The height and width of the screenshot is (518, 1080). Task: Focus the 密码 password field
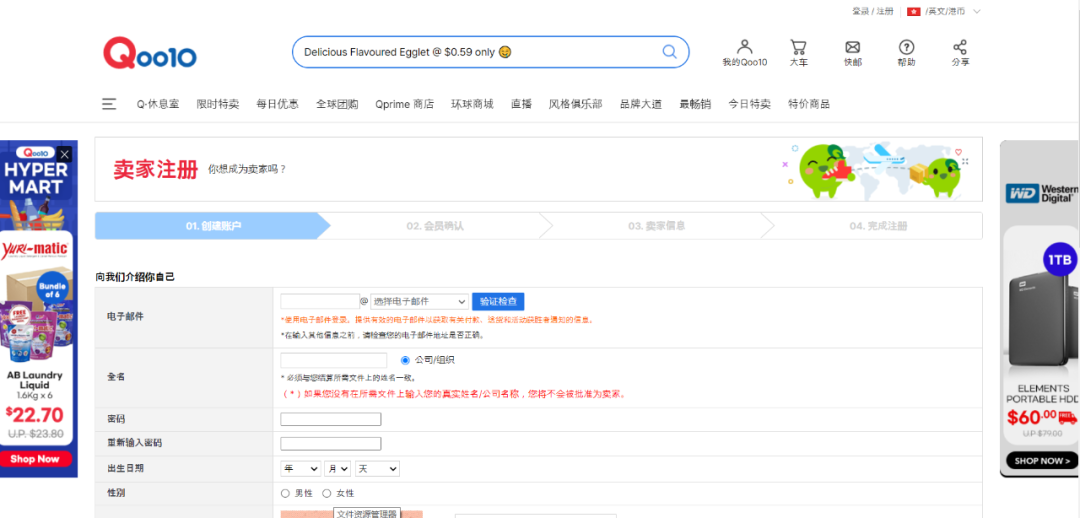[331, 419]
